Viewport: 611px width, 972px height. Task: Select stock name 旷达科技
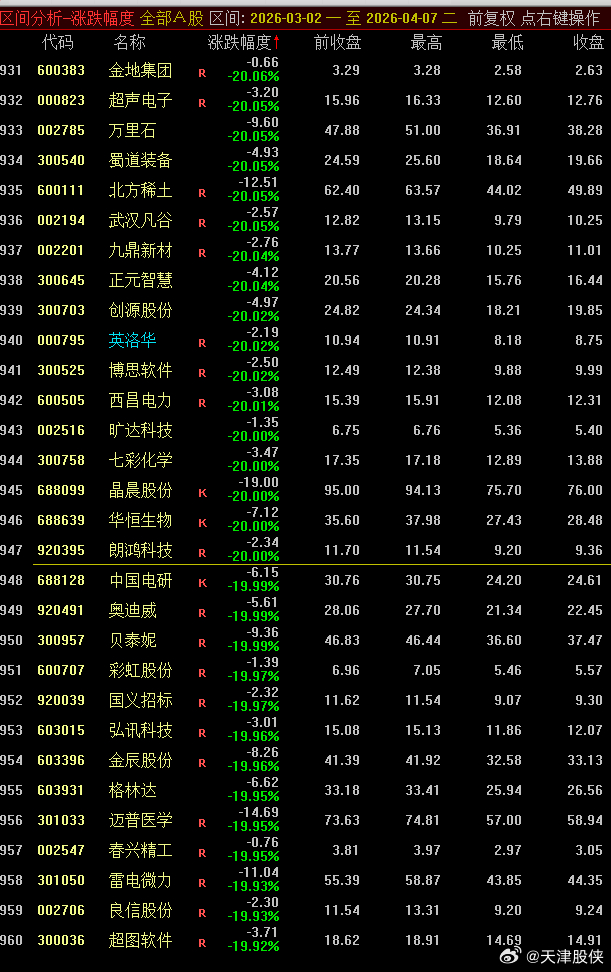click(141, 430)
